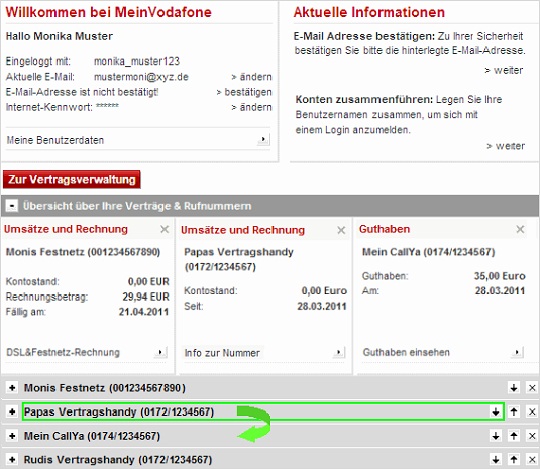
Task: Move Rudis Vertragshandy row down
Action: tap(496, 459)
